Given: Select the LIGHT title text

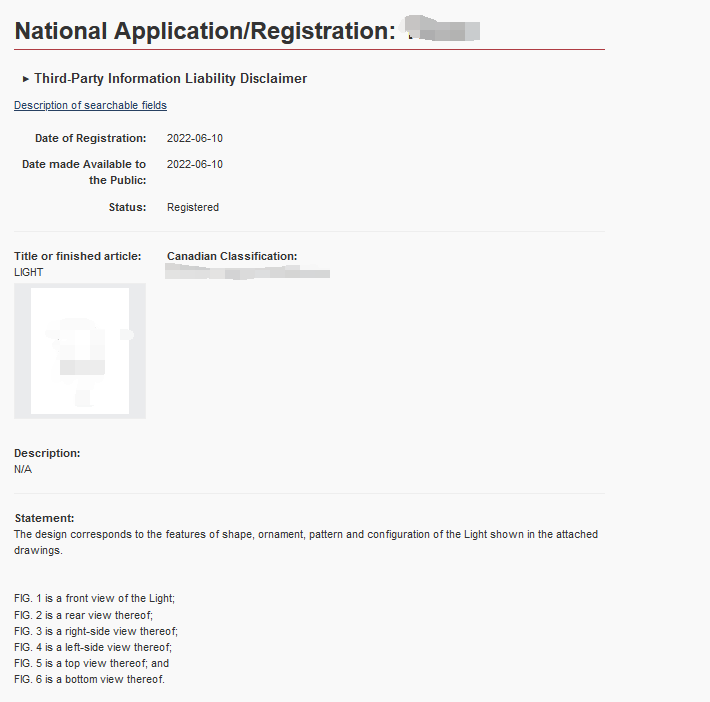Looking at the screenshot, I should pos(29,272).
